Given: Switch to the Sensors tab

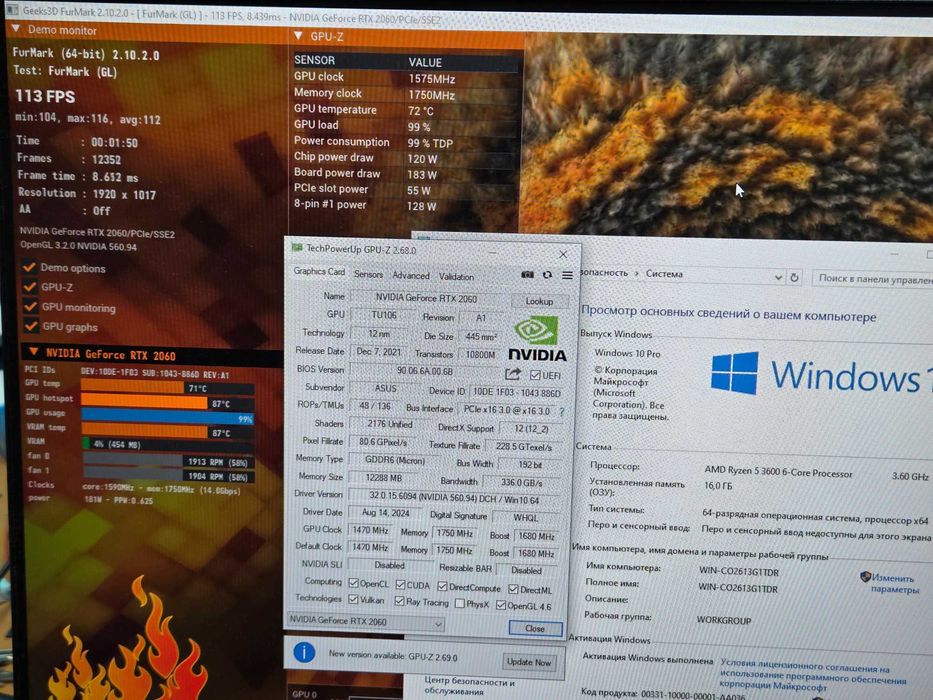Looking at the screenshot, I should coord(368,274).
